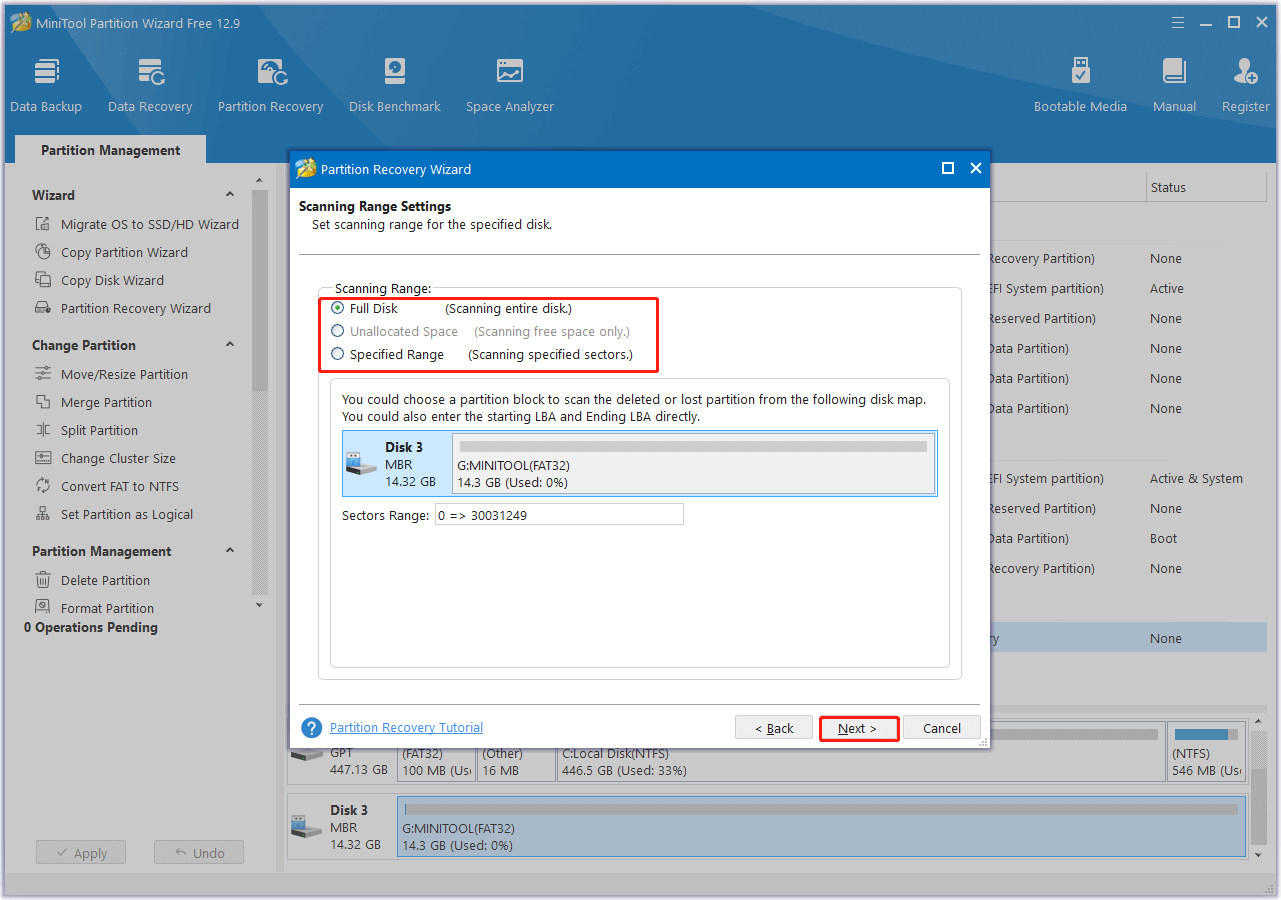This screenshot has height=900, width=1281.
Task: Open the hamburger menu in title bar
Action: pyautogui.click(x=1177, y=21)
